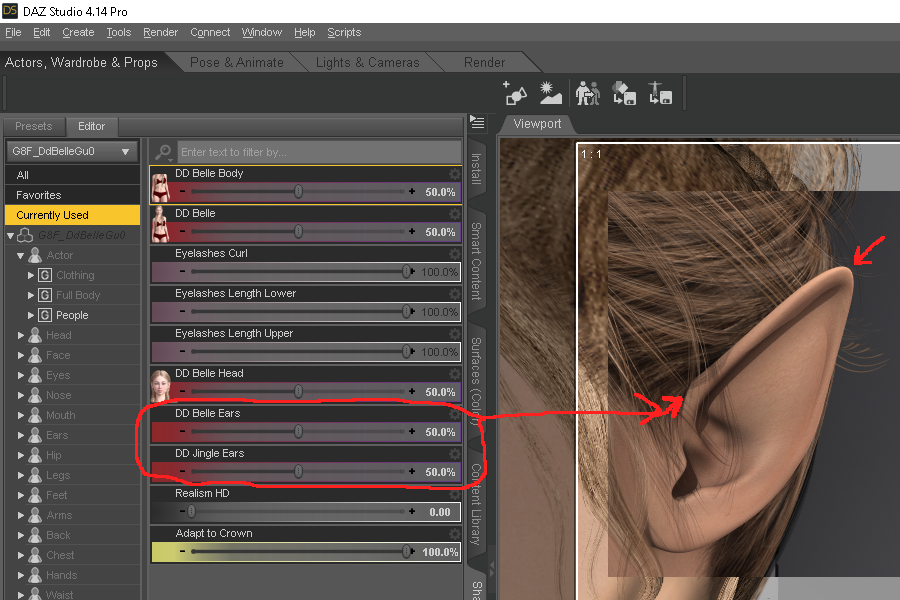The width and height of the screenshot is (900, 600).
Task: Click the Adapt to Crown 100.0% value
Action: point(440,552)
